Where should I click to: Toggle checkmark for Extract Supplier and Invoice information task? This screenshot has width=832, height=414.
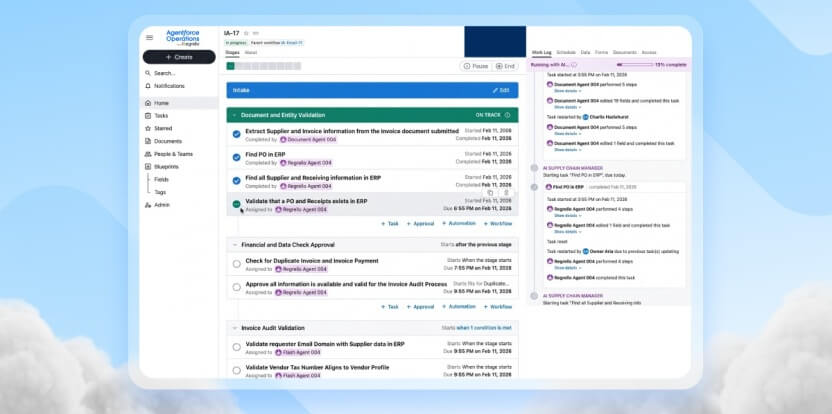(x=237, y=134)
